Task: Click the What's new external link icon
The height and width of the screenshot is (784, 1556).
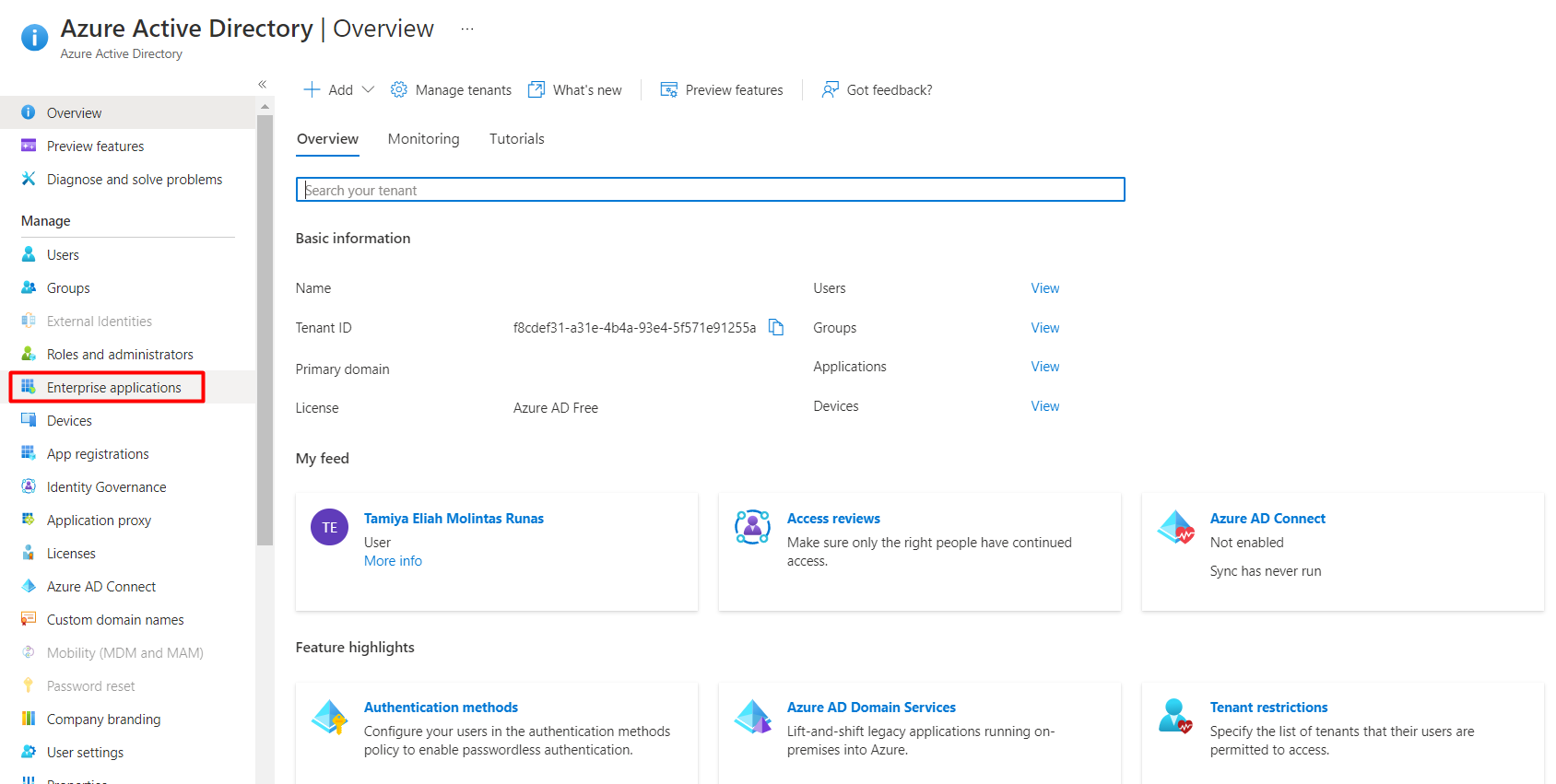Action: (x=536, y=89)
